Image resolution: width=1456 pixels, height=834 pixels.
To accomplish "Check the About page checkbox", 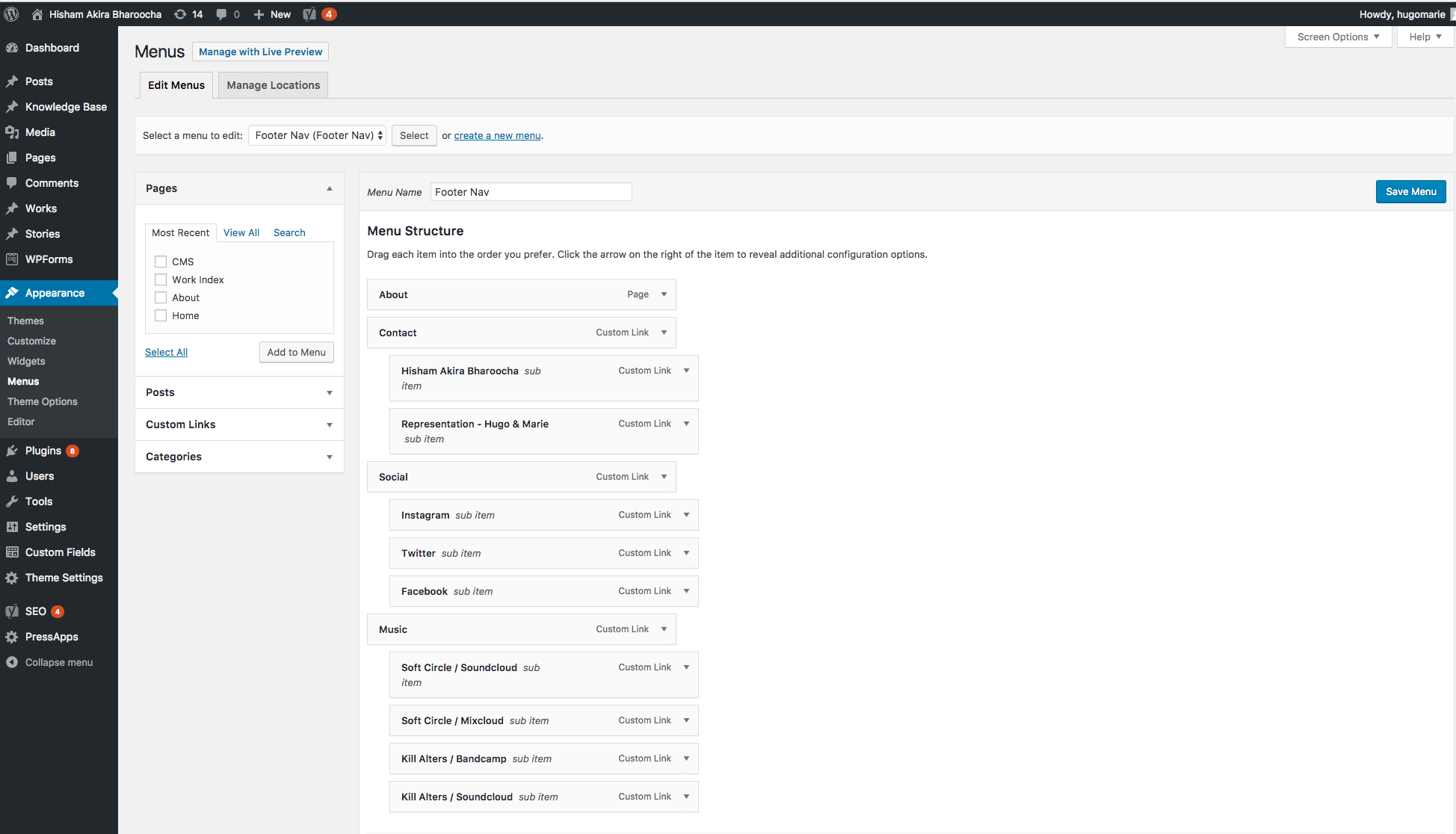I will (x=161, y=297).
